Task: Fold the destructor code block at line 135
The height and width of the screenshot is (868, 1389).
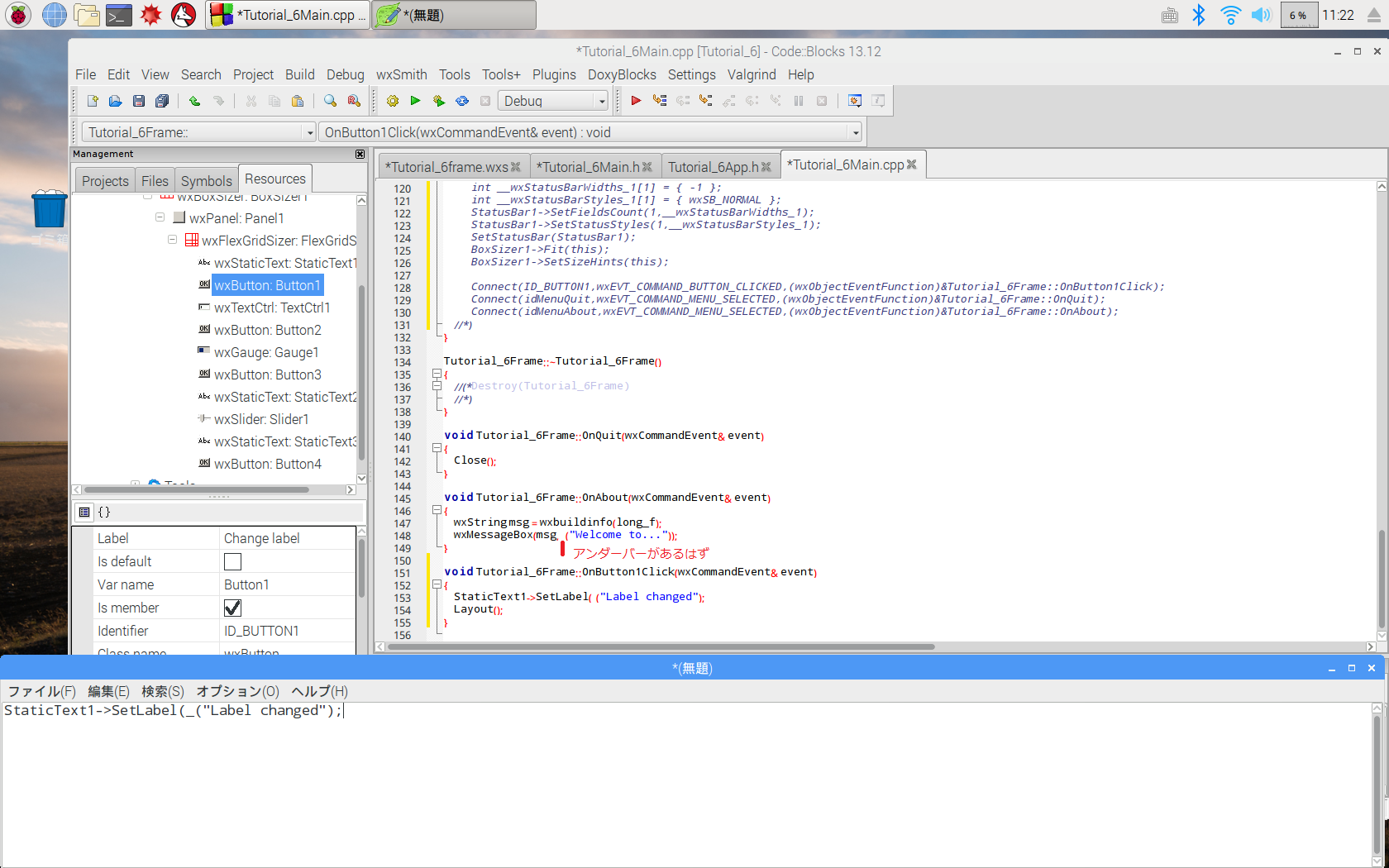Action: tap(437, 374)
